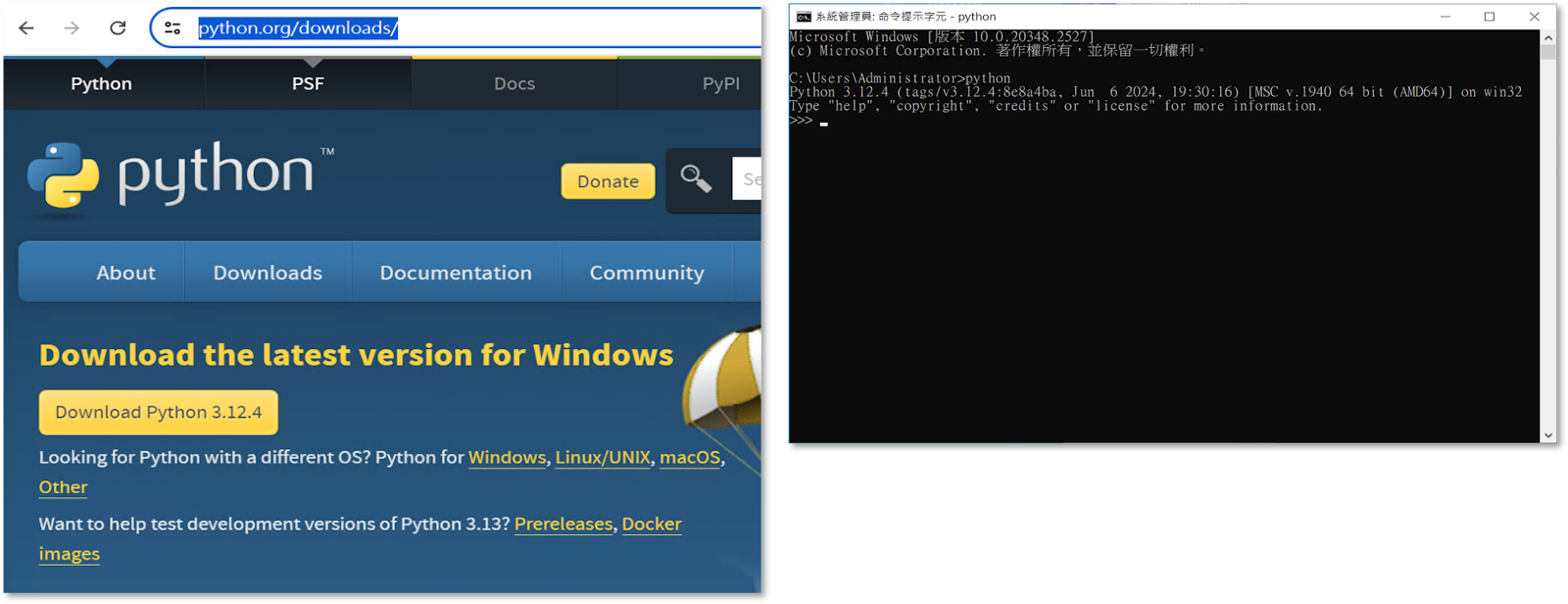Click the '>>>' Python prompt line

pos(808,120)
